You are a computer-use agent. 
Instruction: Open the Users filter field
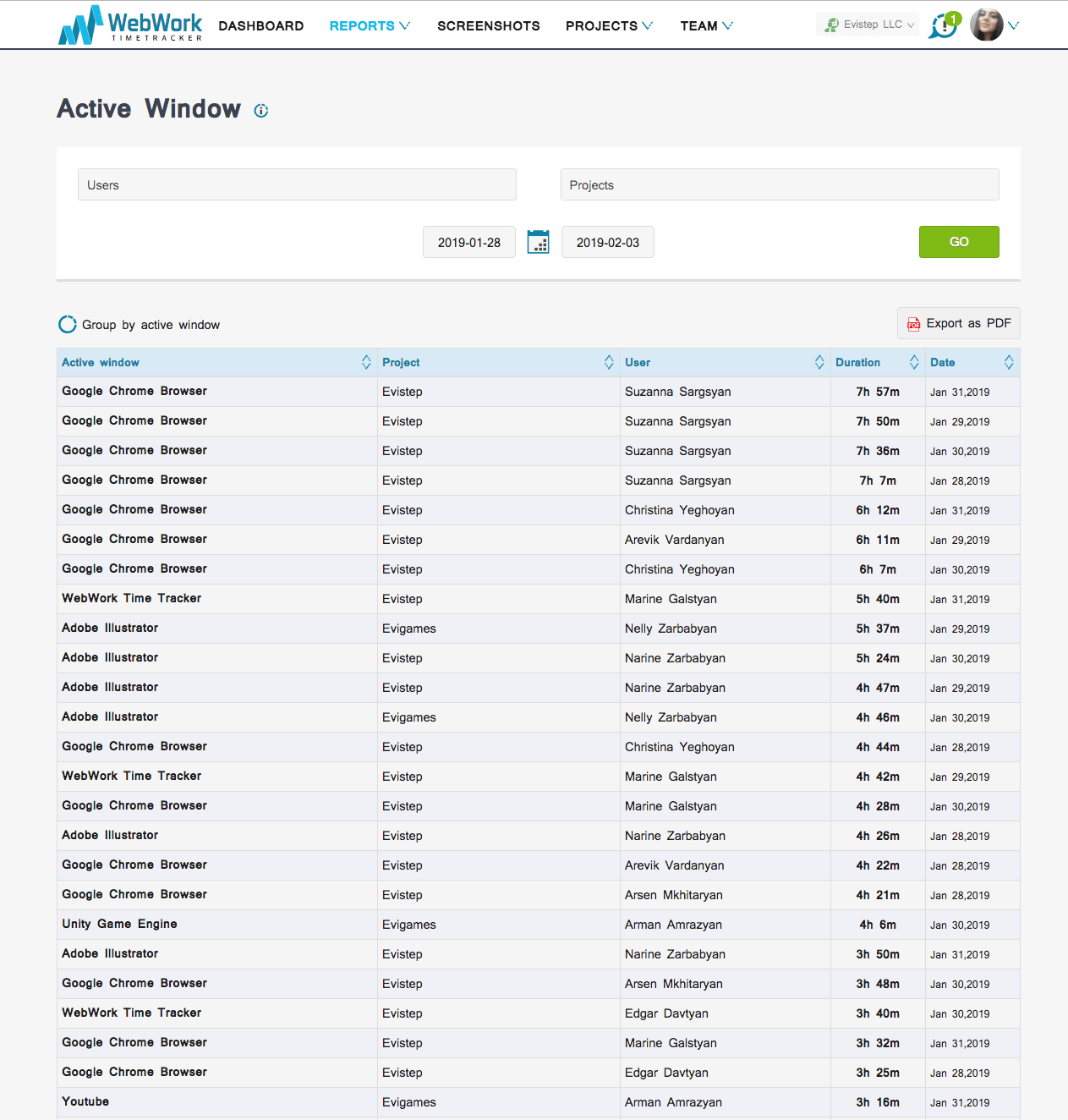tap(297, 184)
